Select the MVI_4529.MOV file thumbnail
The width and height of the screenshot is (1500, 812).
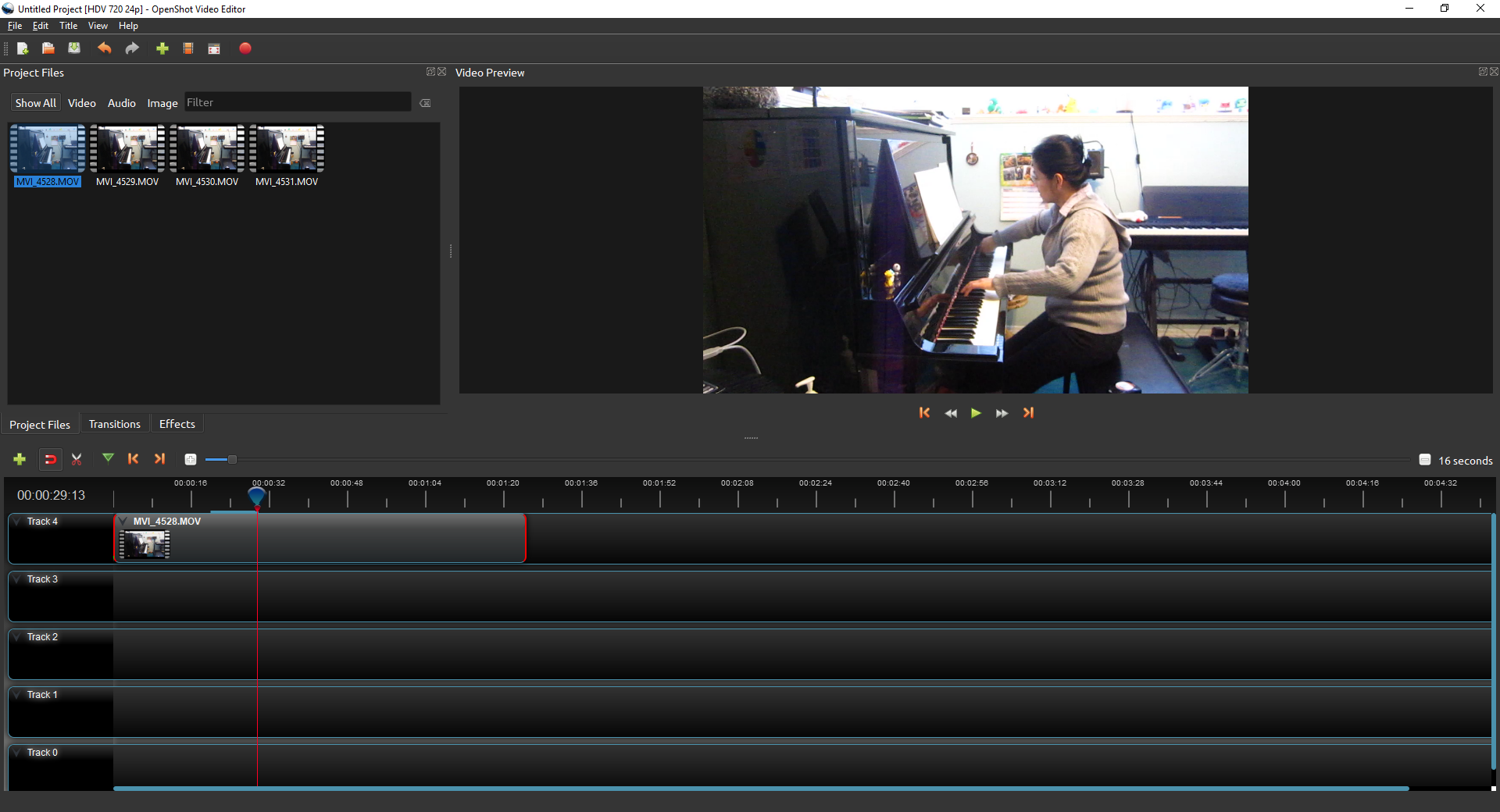pos(127,156)
